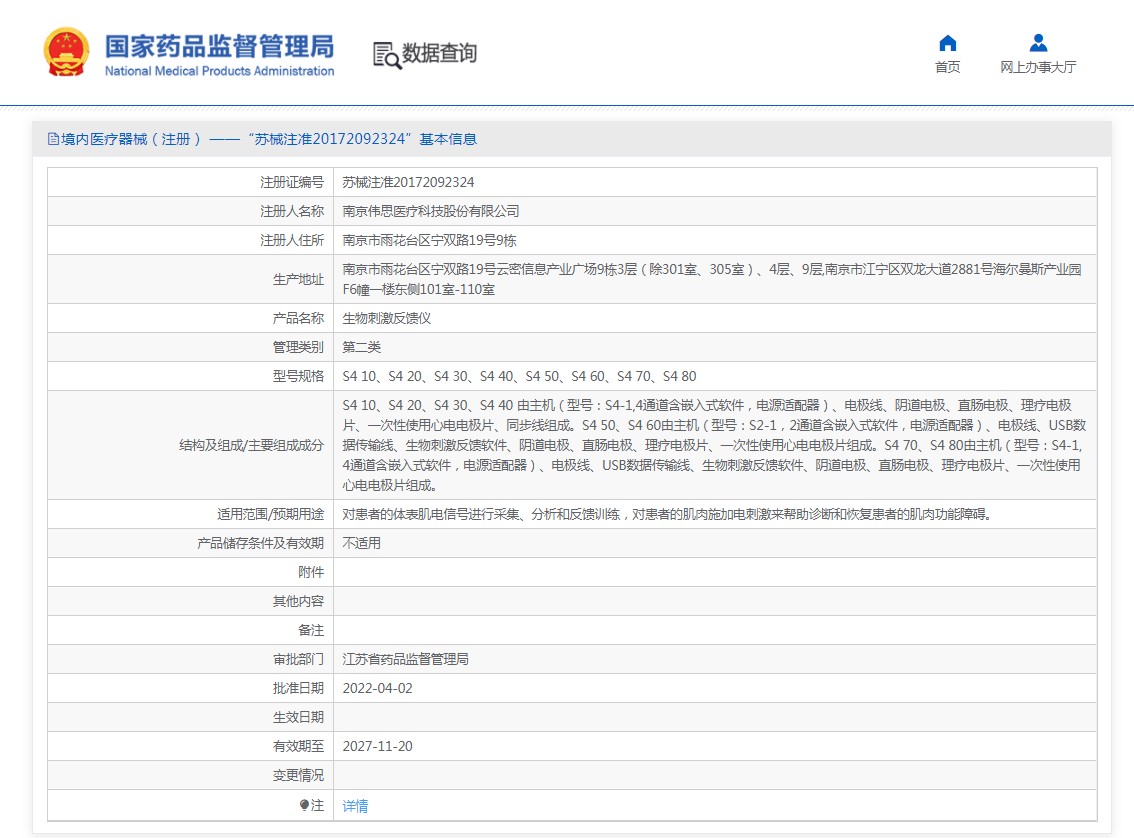
Task: Click the 数据查询 heading text
Action: click(439, 53)
